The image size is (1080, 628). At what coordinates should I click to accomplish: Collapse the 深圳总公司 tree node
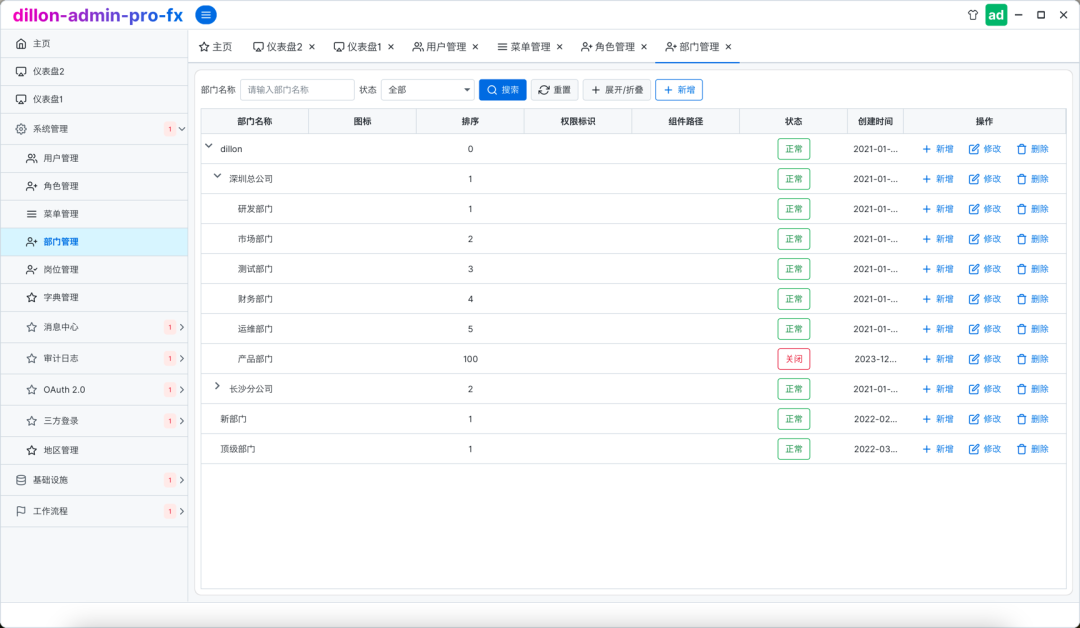[218, 176]
